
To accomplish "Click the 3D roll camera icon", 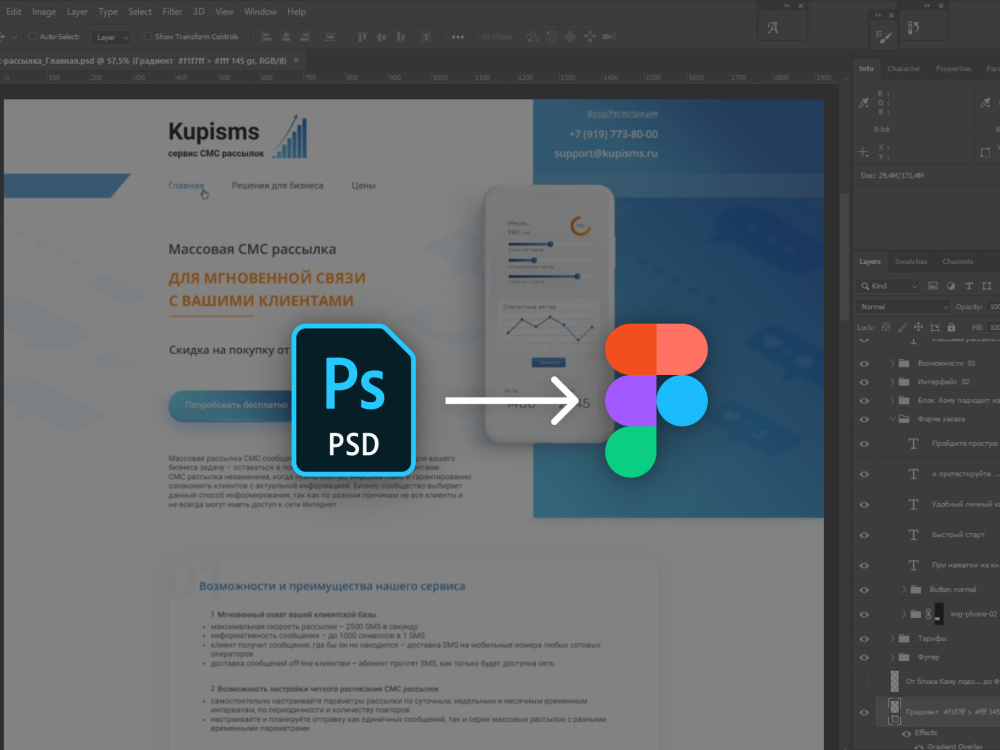I will pos(551,37).
